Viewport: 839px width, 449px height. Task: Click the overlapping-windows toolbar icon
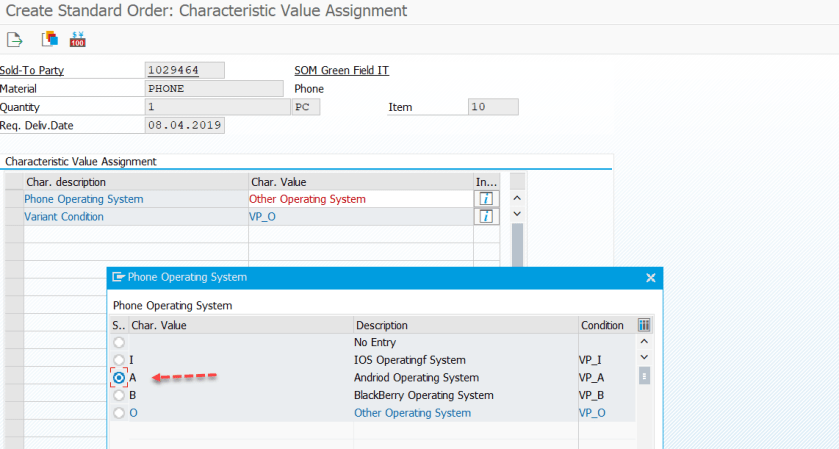(x=49, y=40)
